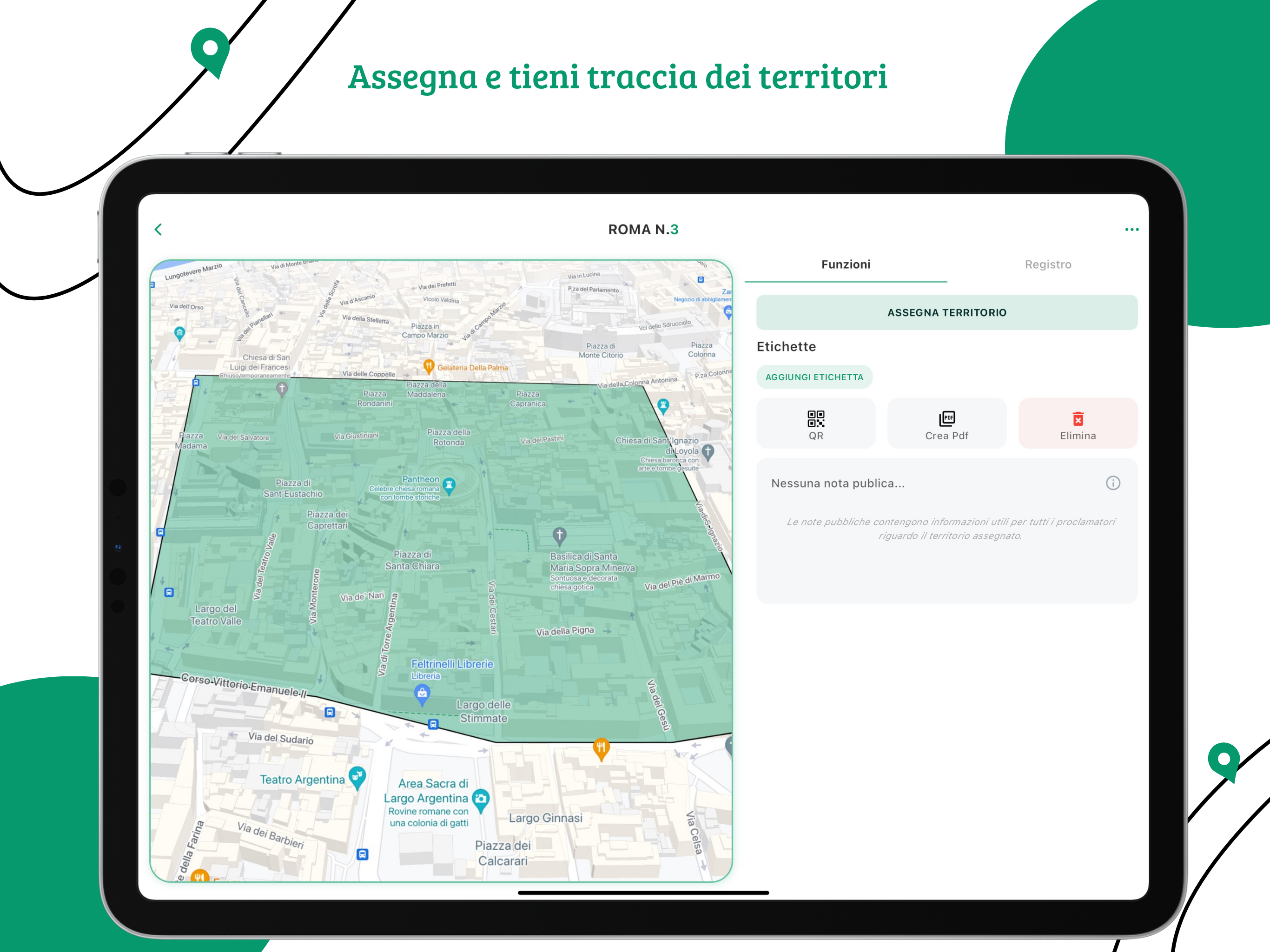Tap the Gelateria Della Palma restaurant pin

coord(428,366)
